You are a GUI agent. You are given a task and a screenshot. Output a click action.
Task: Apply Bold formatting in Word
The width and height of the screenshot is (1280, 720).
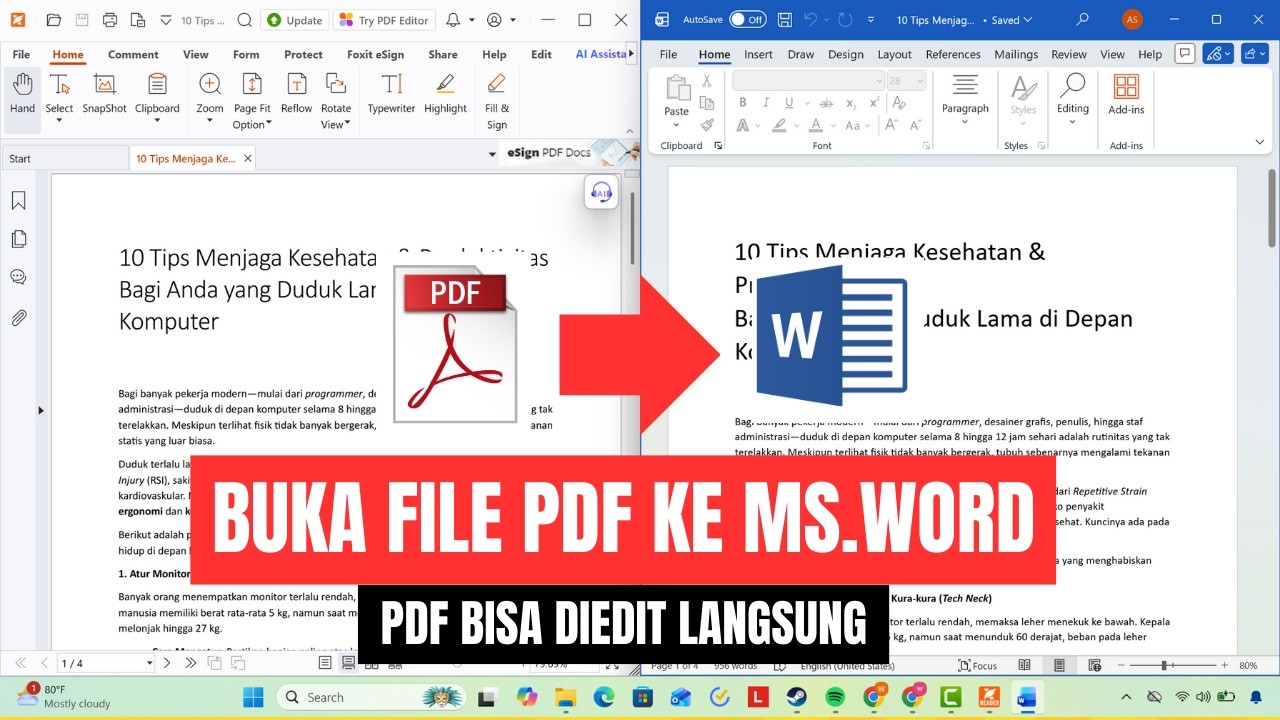pyautogui.click(x=742, y=103)
